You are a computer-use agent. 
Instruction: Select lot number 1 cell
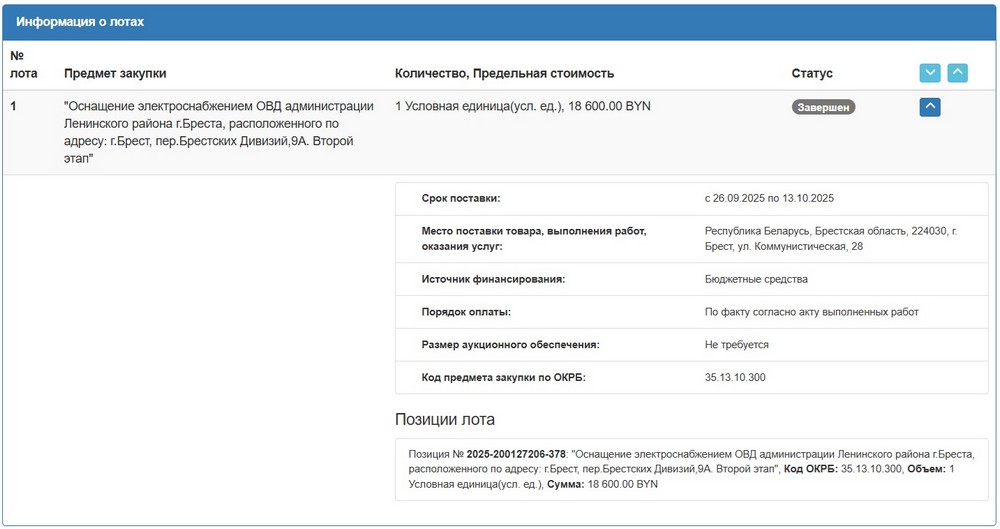point(14,106)
